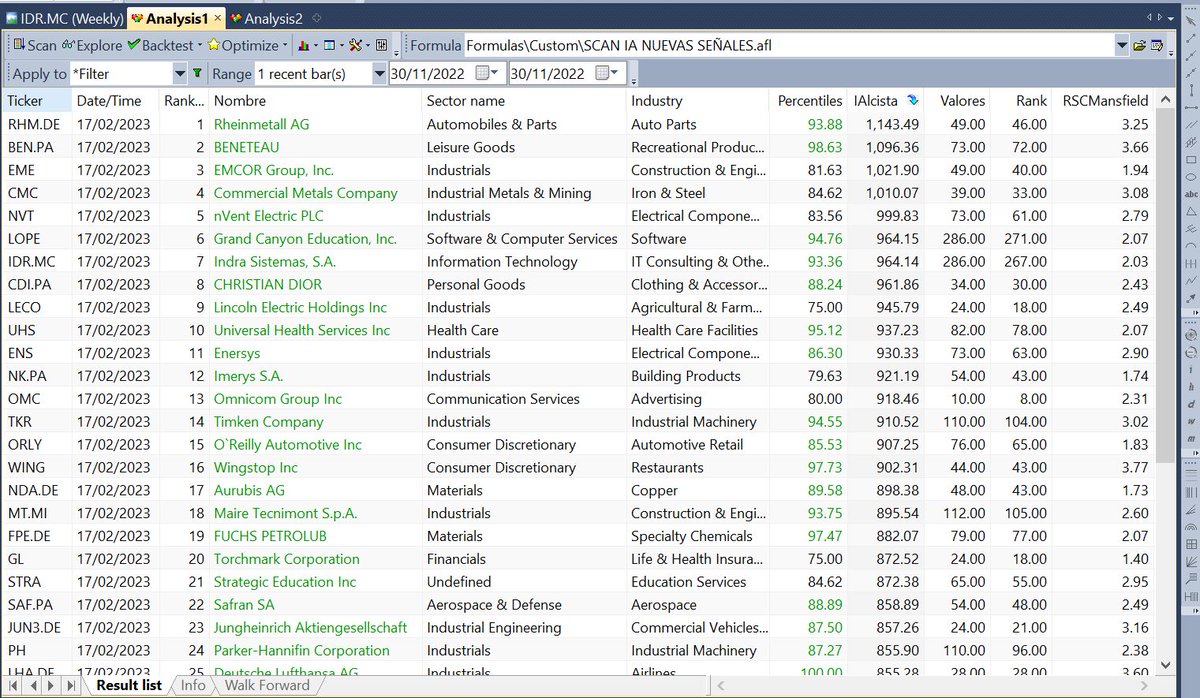Sort by the Percentiles column header
Image resolution: width=1200 pixels, height=698 pixels.
[x=809, y=100]
